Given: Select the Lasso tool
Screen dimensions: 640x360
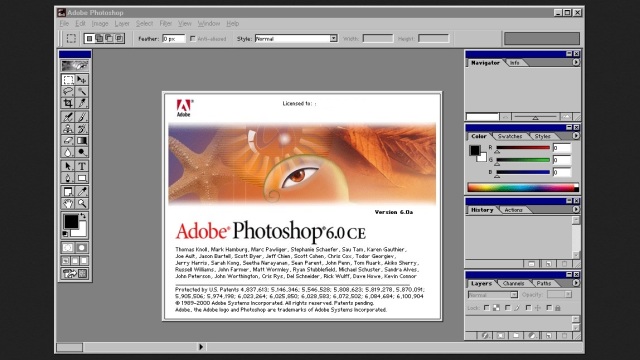Looking at the screenshot, I should tap(68, 91).
